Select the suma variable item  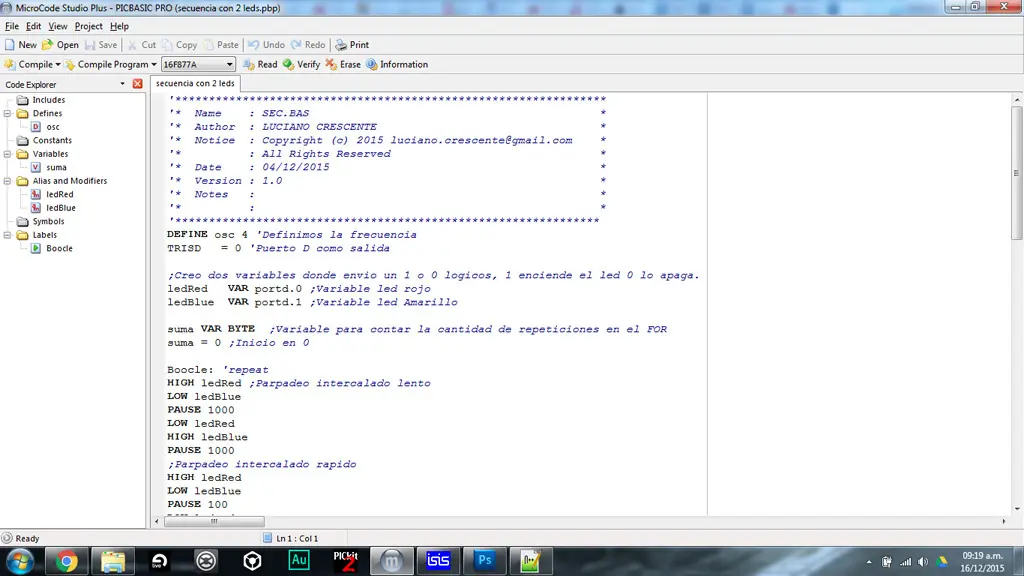pyautogui.click(x=56, y=167)
